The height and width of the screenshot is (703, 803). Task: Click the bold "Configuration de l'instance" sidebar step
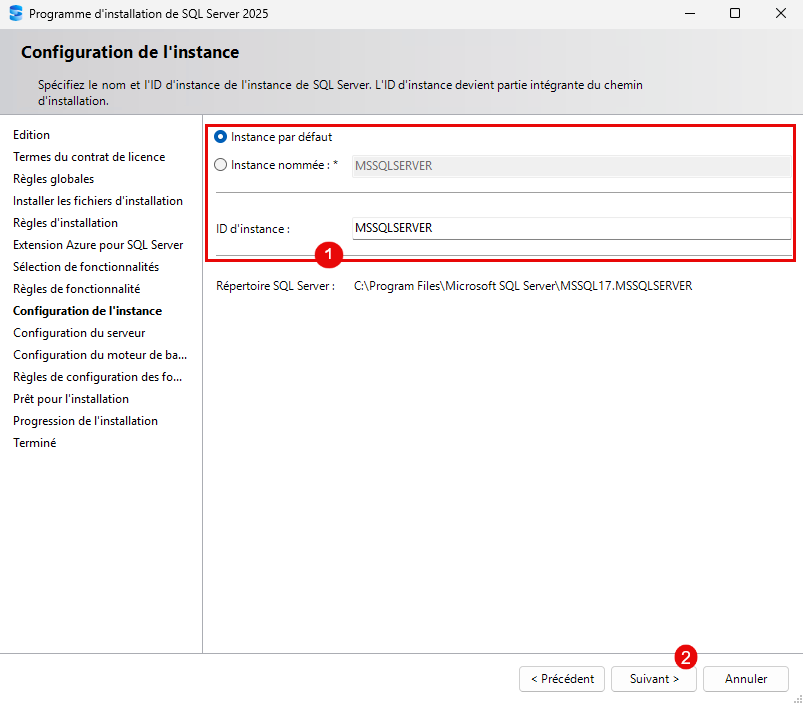click(88, 311)
